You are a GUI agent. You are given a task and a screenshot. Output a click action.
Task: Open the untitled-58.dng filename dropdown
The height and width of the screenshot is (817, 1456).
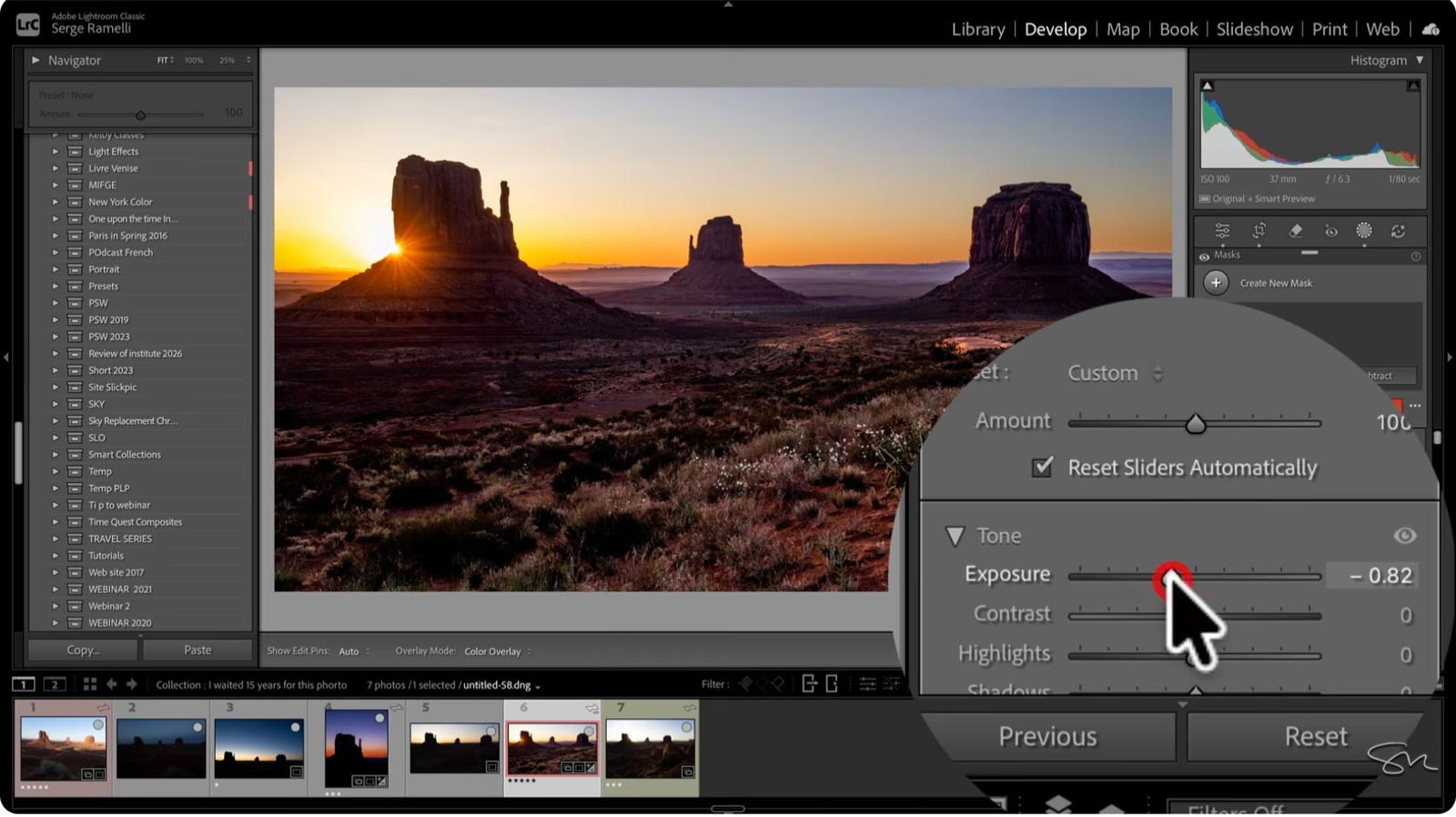[501, 685]
